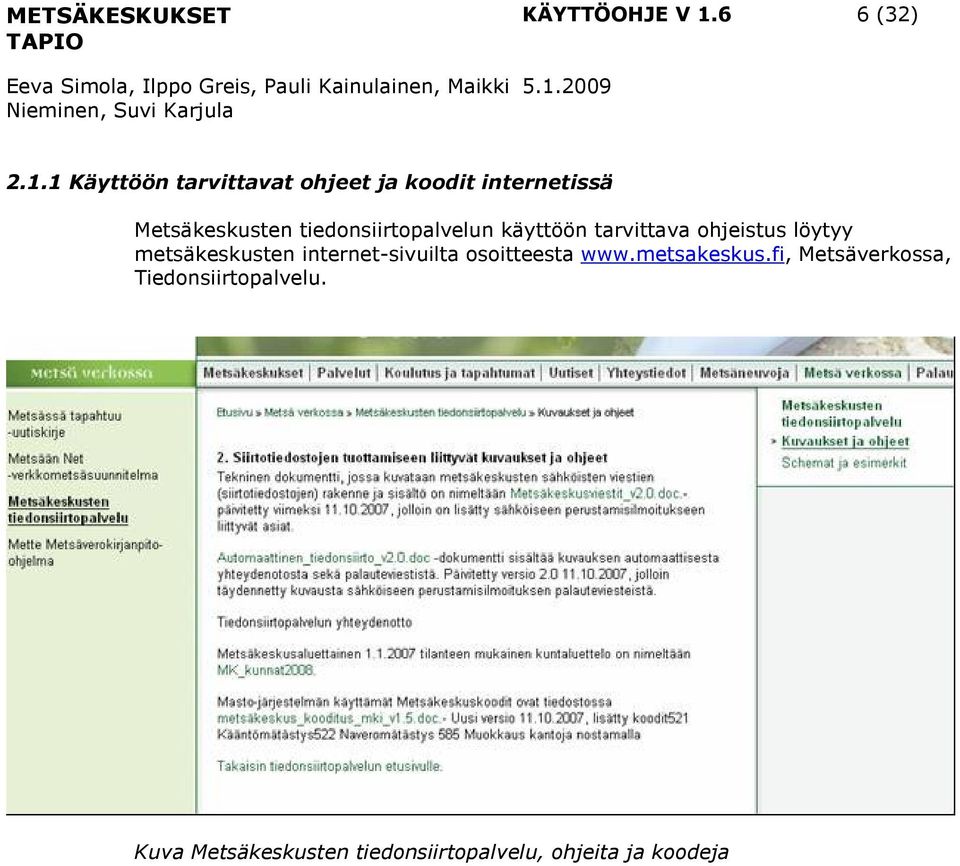The height and width of the screenshot is (866, 960).
Task: Go to Metsäkeskusten tiedonsiirtopalvelu breadcrumb link
Action: click(x=440, y=413)
